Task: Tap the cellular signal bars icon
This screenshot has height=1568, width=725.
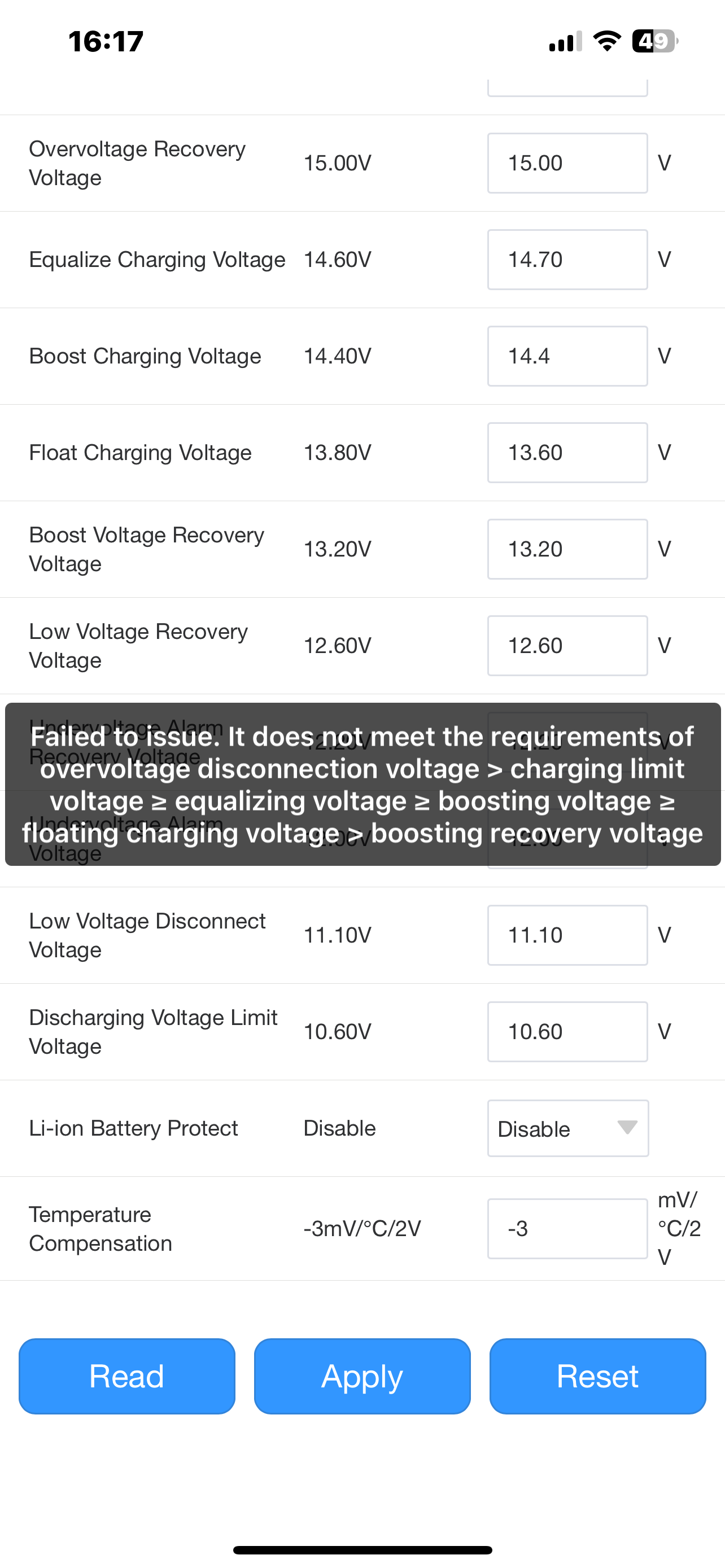Action: [x=565, y=41]
